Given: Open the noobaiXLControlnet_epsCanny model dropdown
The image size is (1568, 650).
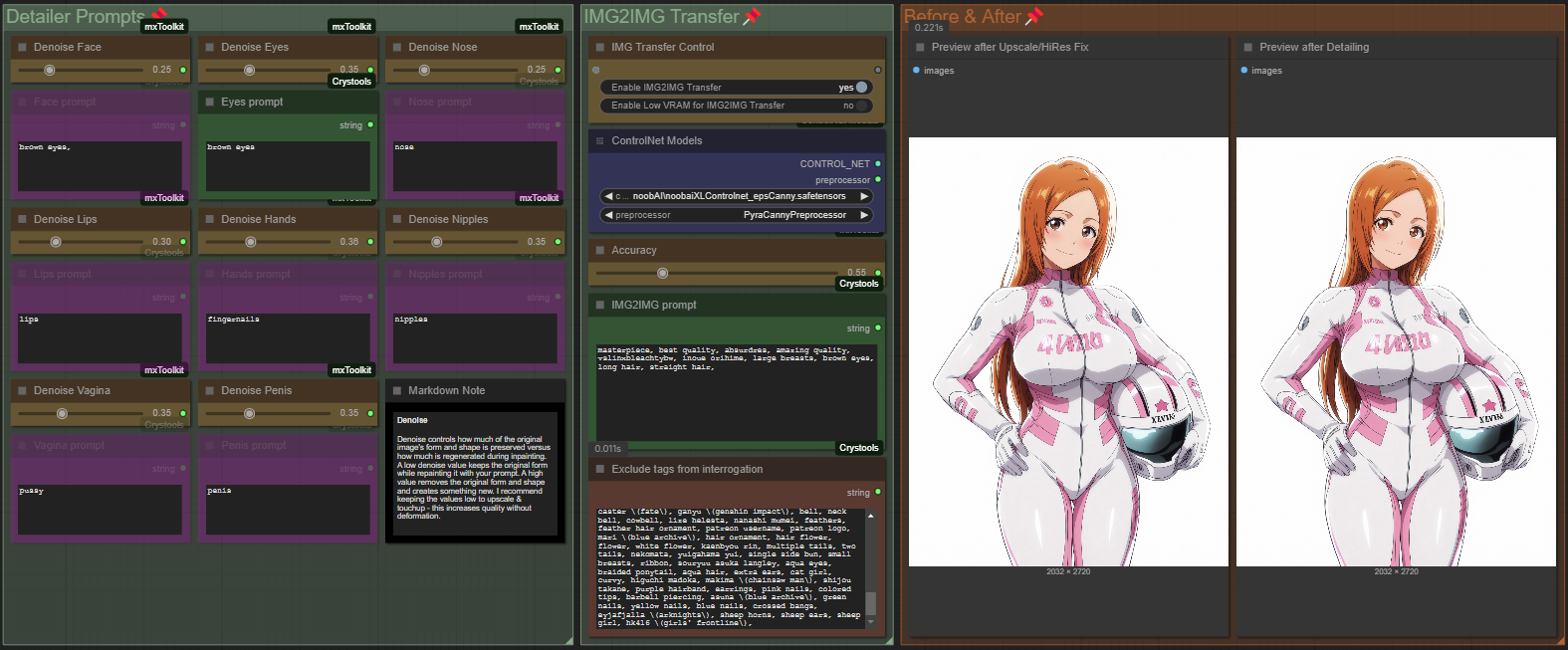Looking at the screenshot, I should tap(739, 196).
